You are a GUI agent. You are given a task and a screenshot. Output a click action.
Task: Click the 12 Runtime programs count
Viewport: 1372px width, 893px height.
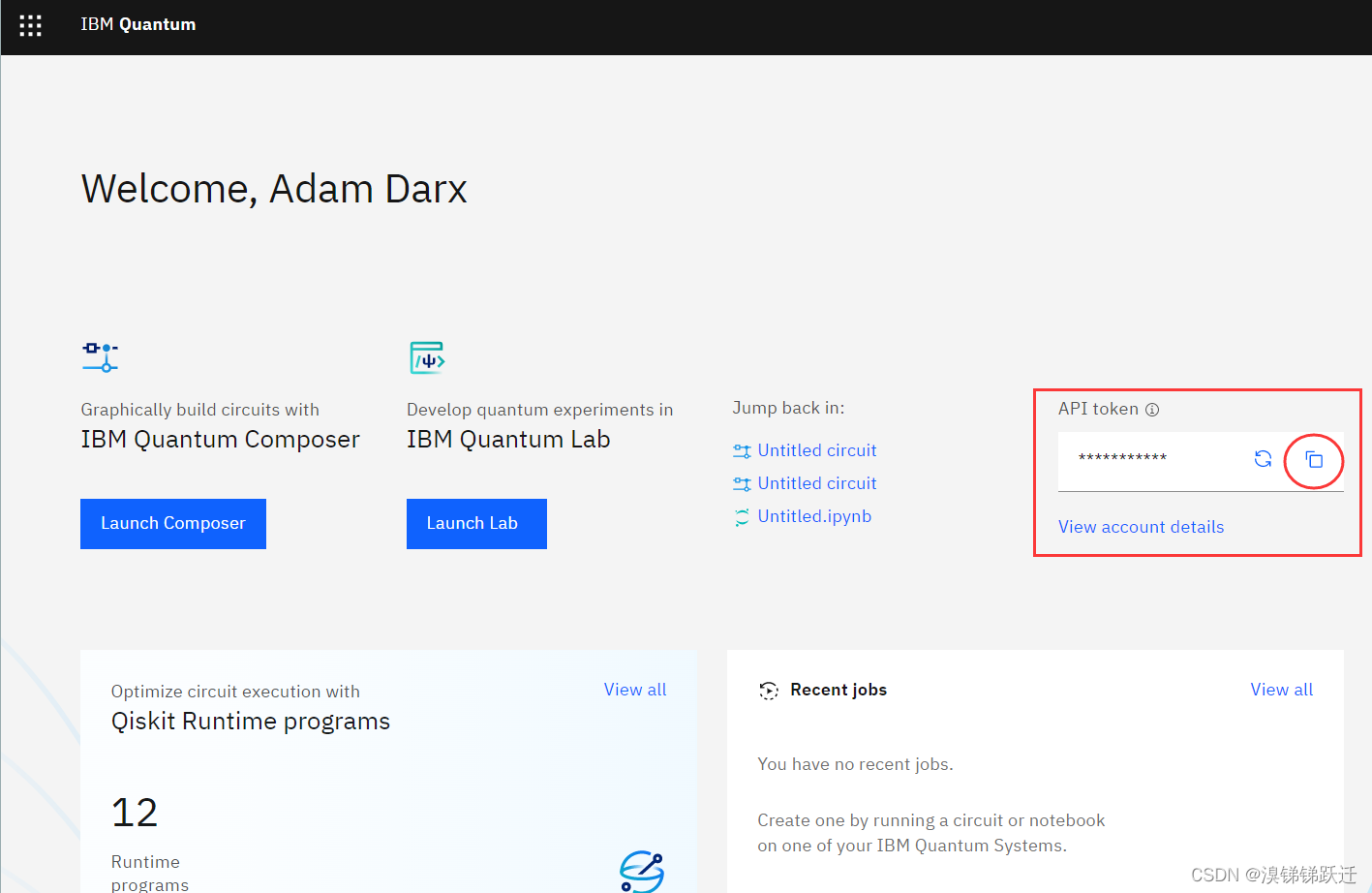pos(135,813)
